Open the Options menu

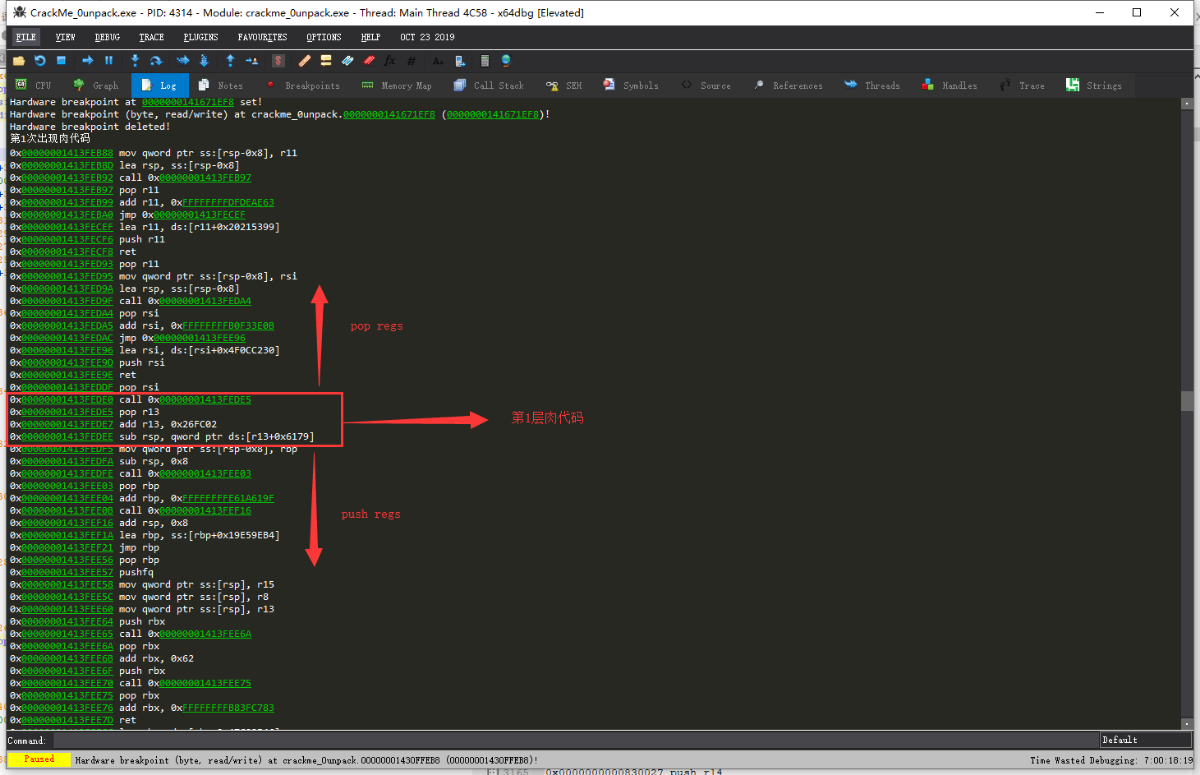point(324,37)
